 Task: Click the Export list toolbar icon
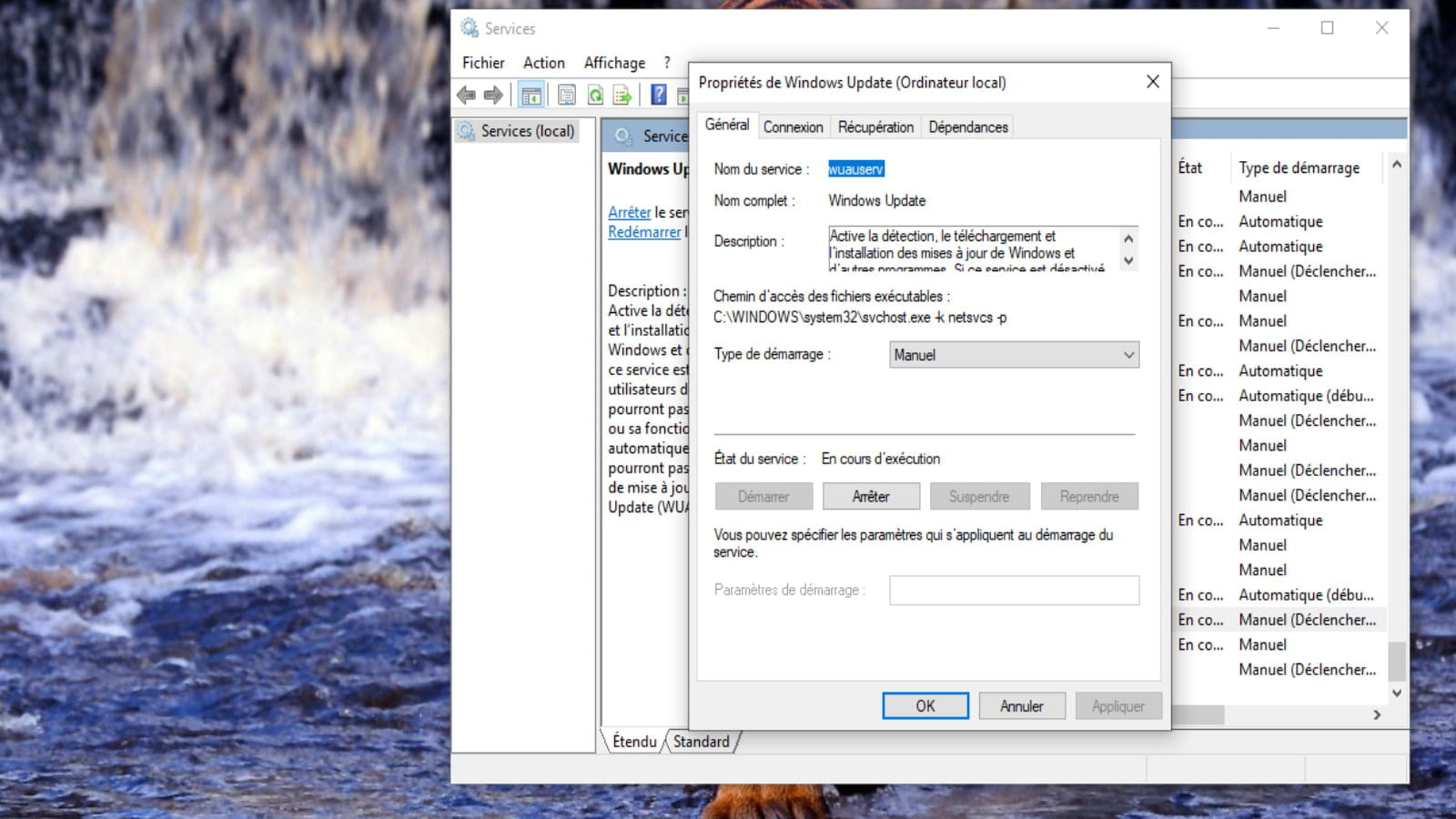622,95
